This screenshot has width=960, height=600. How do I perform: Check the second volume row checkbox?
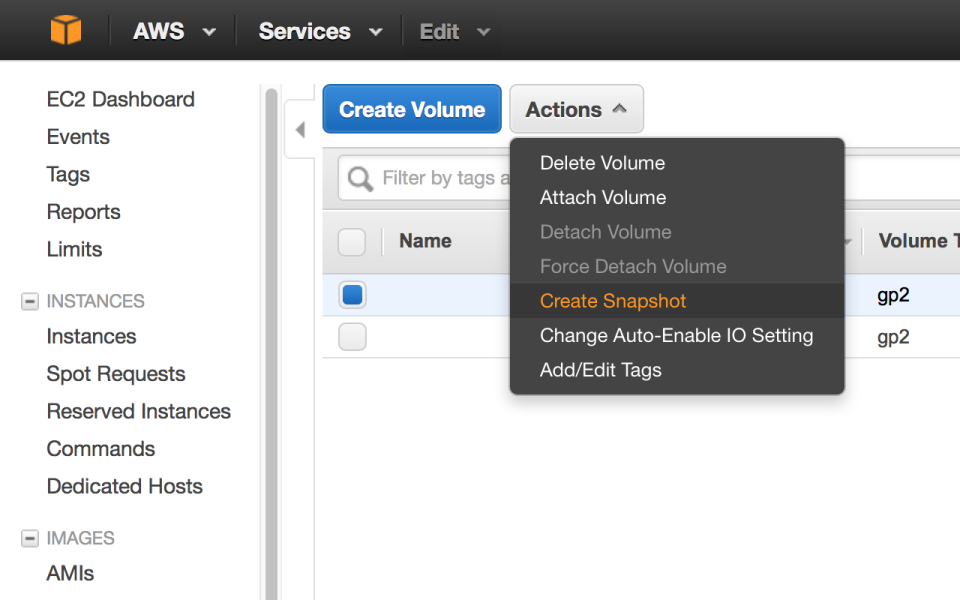(x=352, y=337)
